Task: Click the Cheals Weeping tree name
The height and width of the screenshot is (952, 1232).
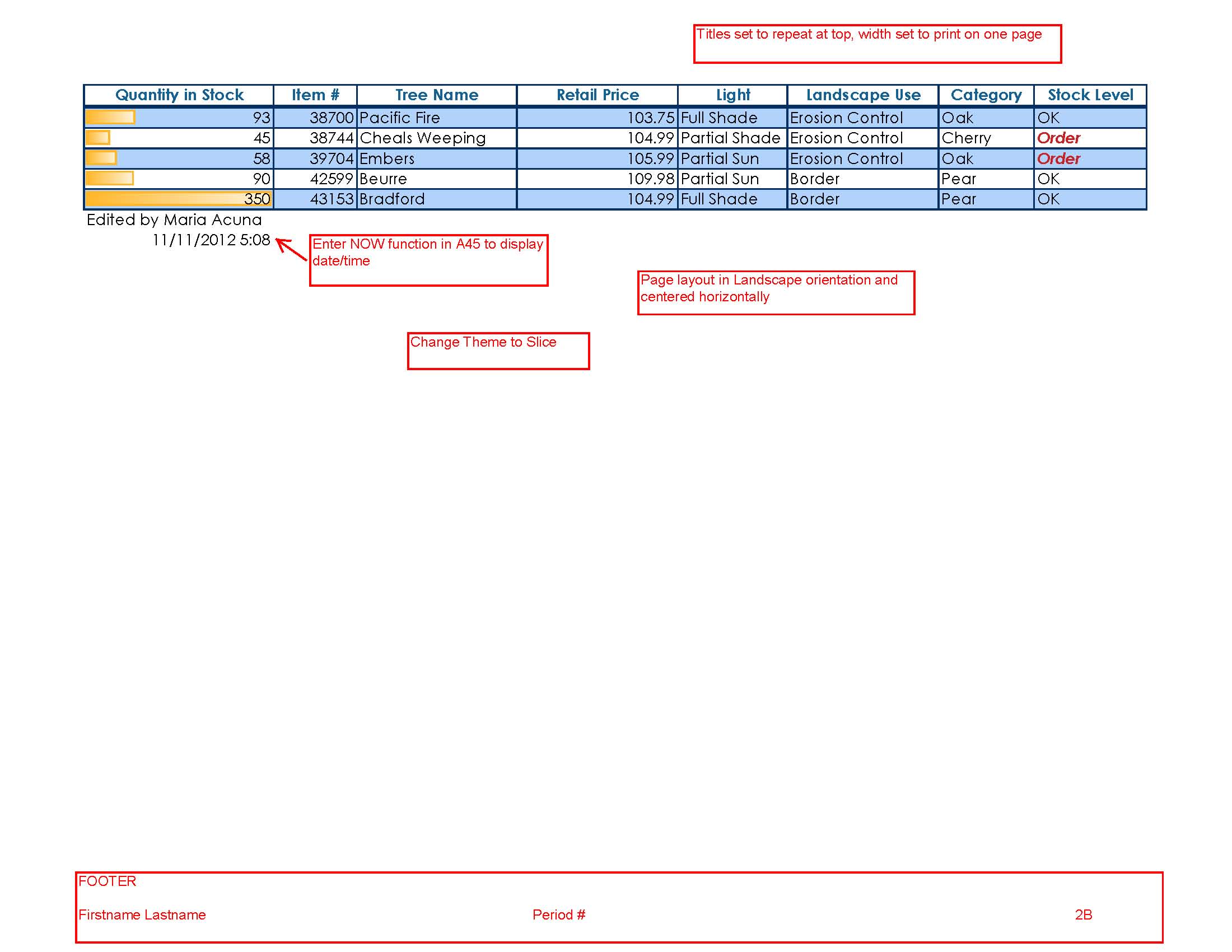Action: tap(437, 138)
